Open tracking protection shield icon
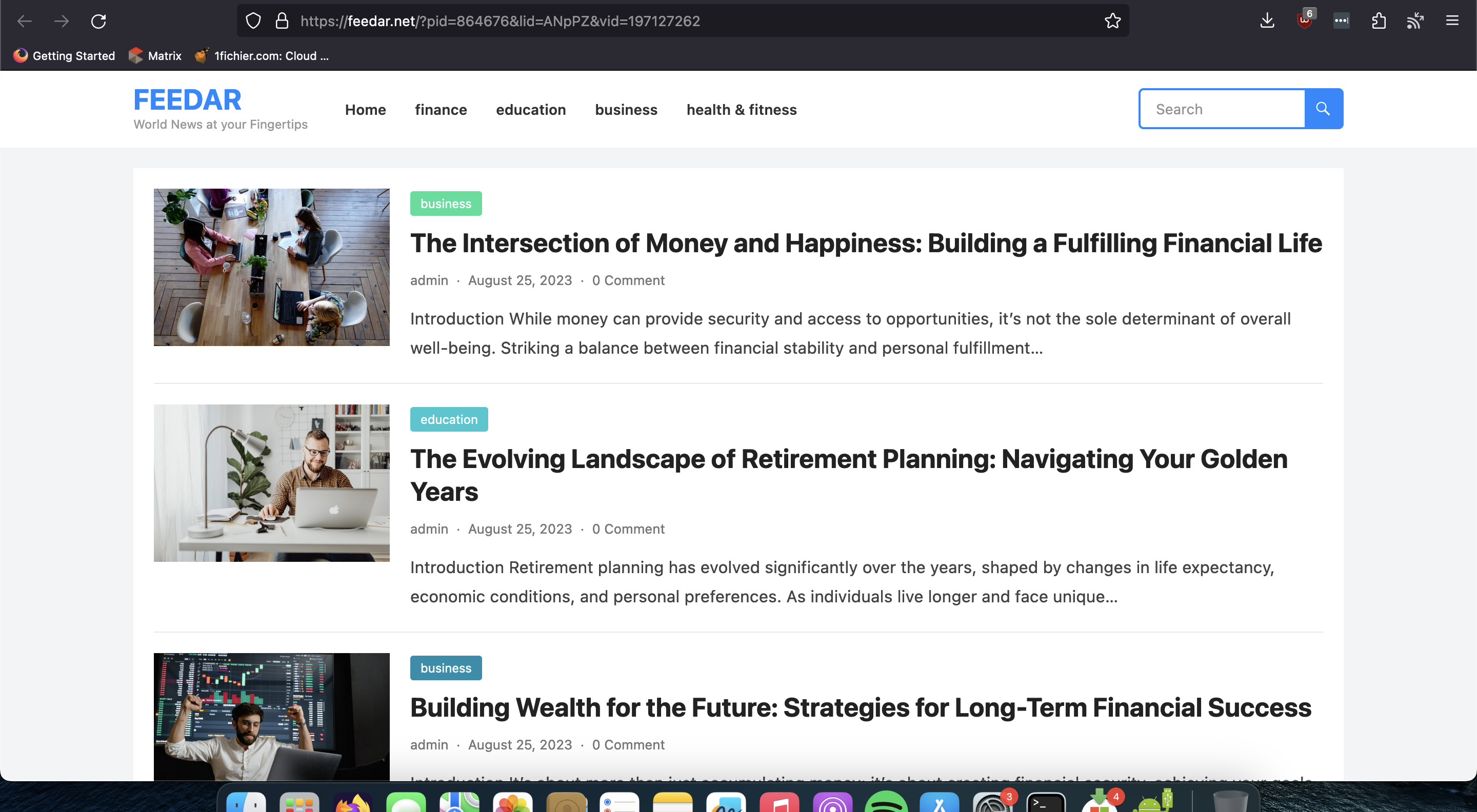The image size is (1477, 812). (x=253, y=21)
